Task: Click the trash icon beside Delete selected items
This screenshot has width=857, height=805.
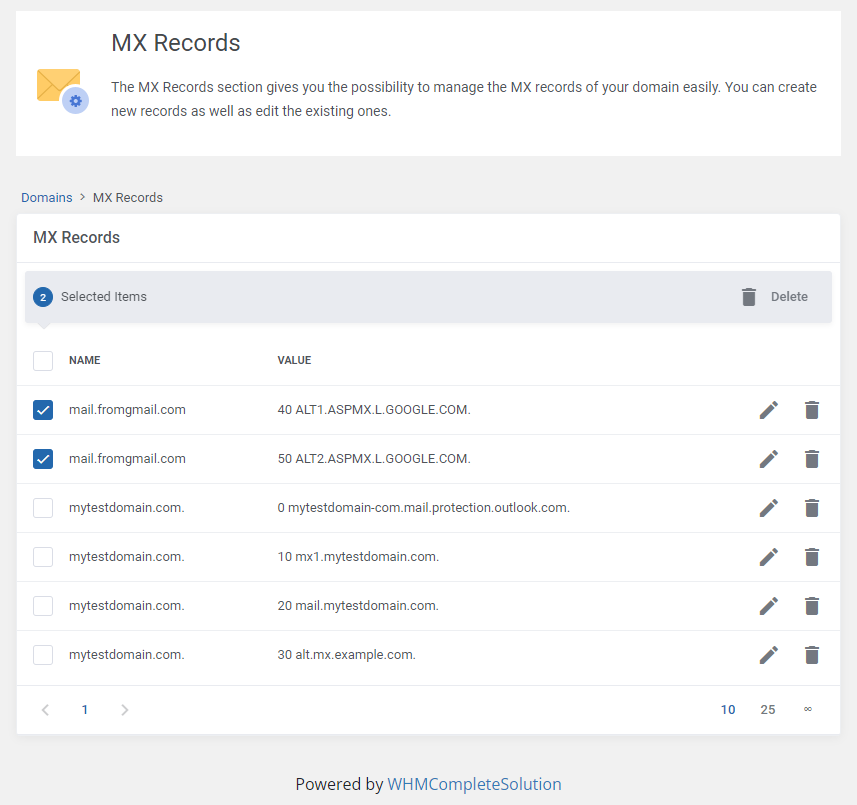Action: (749, 297)
